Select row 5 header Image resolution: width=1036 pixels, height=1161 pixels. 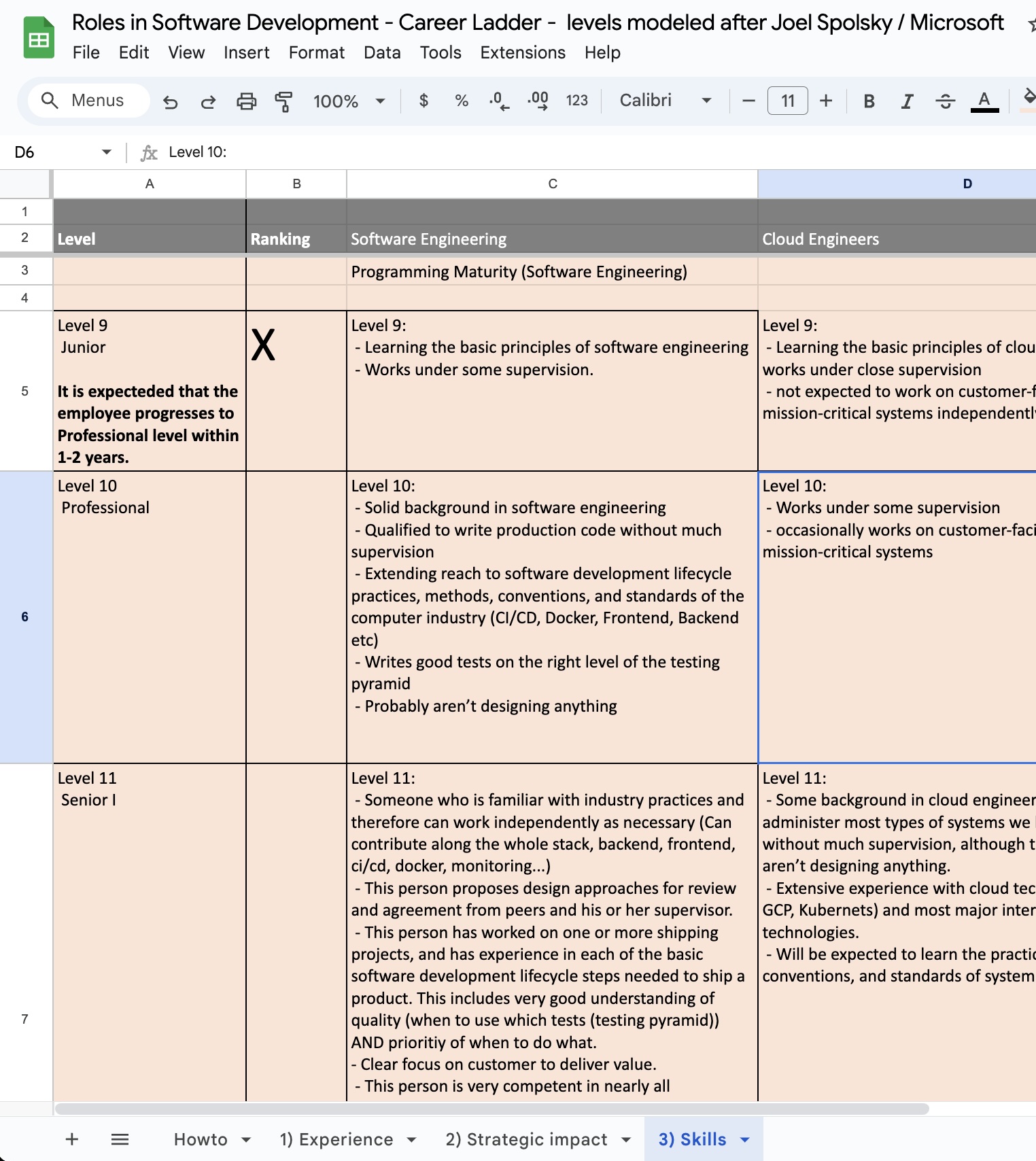(25, 391)
